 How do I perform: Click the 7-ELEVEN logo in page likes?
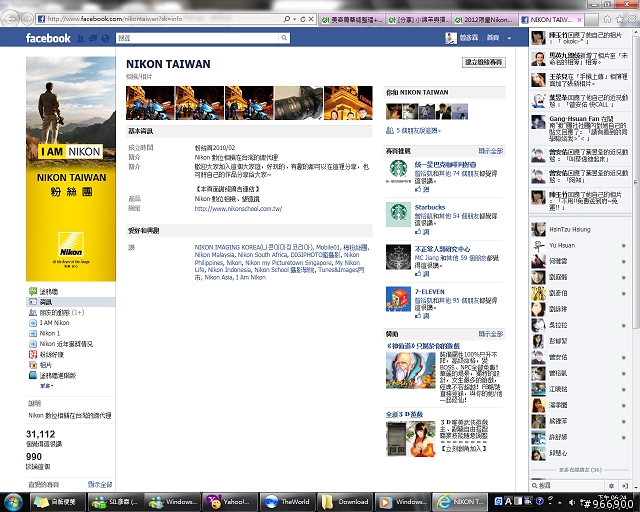pyautogui.click(x=398, y=299)
